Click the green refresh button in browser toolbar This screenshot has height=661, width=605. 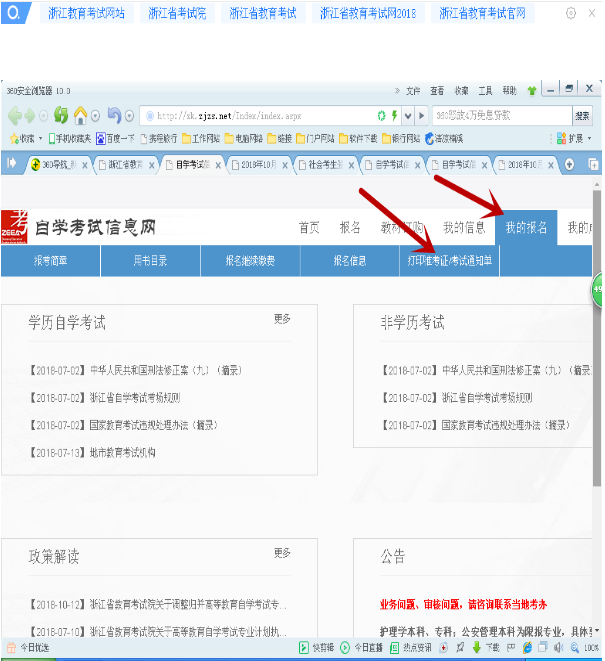pyautogui.click(x=62, y=115)
